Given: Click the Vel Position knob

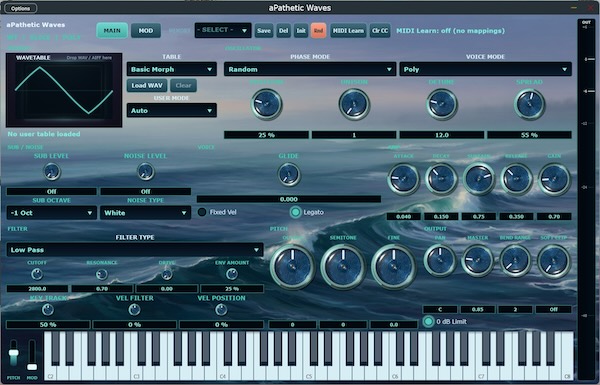Looking at the screenshot, I should [221, 309].
